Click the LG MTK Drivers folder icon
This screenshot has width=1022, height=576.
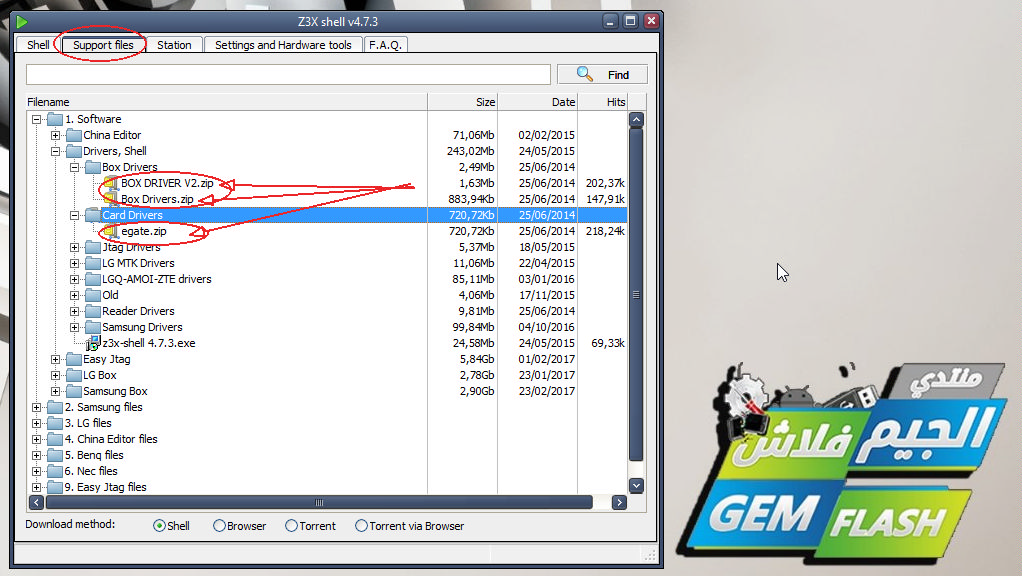[x=93, y=263]
